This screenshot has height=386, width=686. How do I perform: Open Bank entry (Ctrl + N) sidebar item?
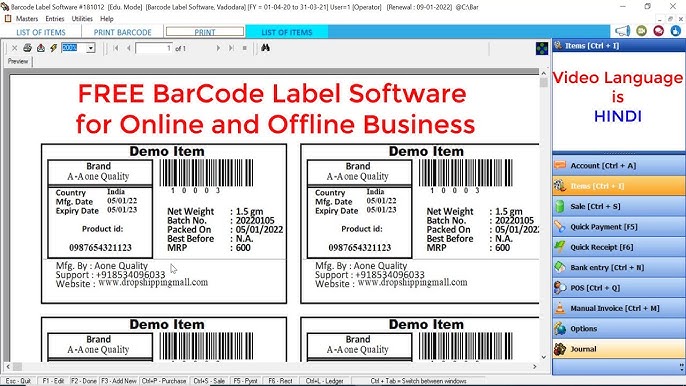coord(619,267)
